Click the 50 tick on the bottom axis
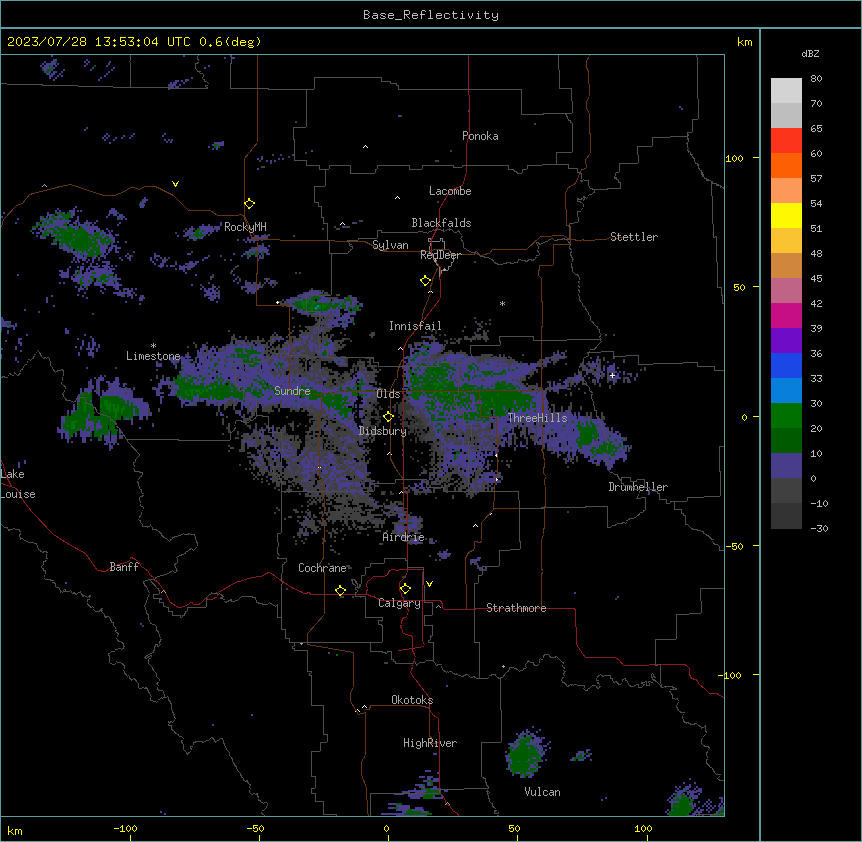Screen dimensions: 862x842 pyautogui.click(x=514, y=828)
